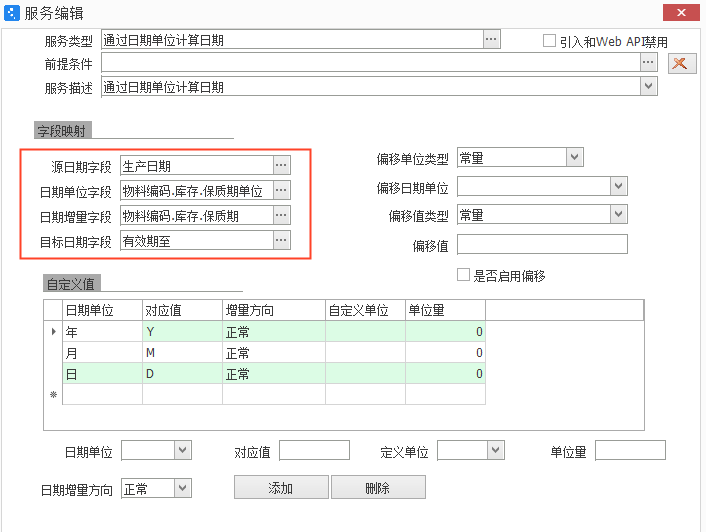
Task: Click the app icon in title bar
Action: click(x=12, y=13)
